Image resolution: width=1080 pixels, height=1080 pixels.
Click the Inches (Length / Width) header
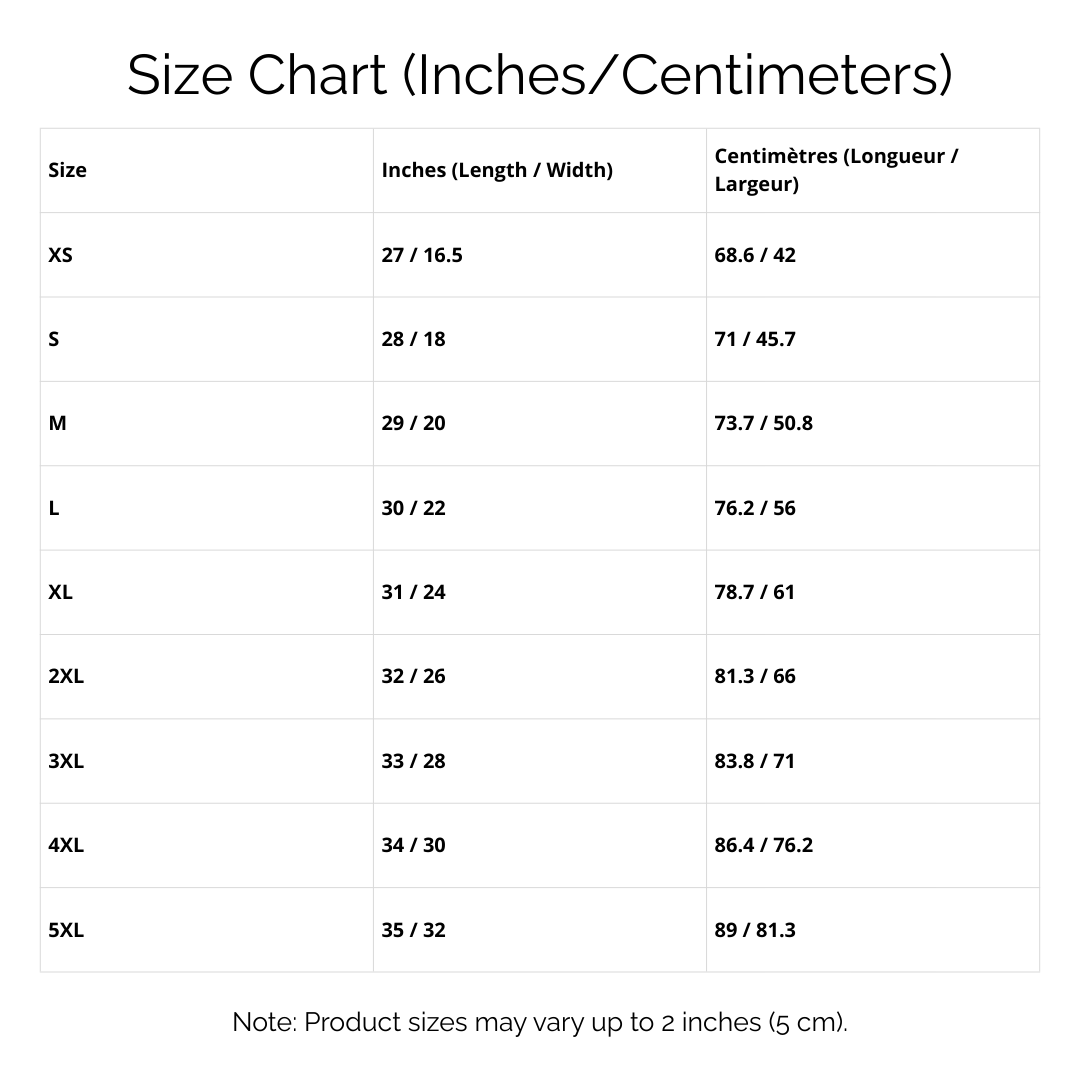pos(497,170)
